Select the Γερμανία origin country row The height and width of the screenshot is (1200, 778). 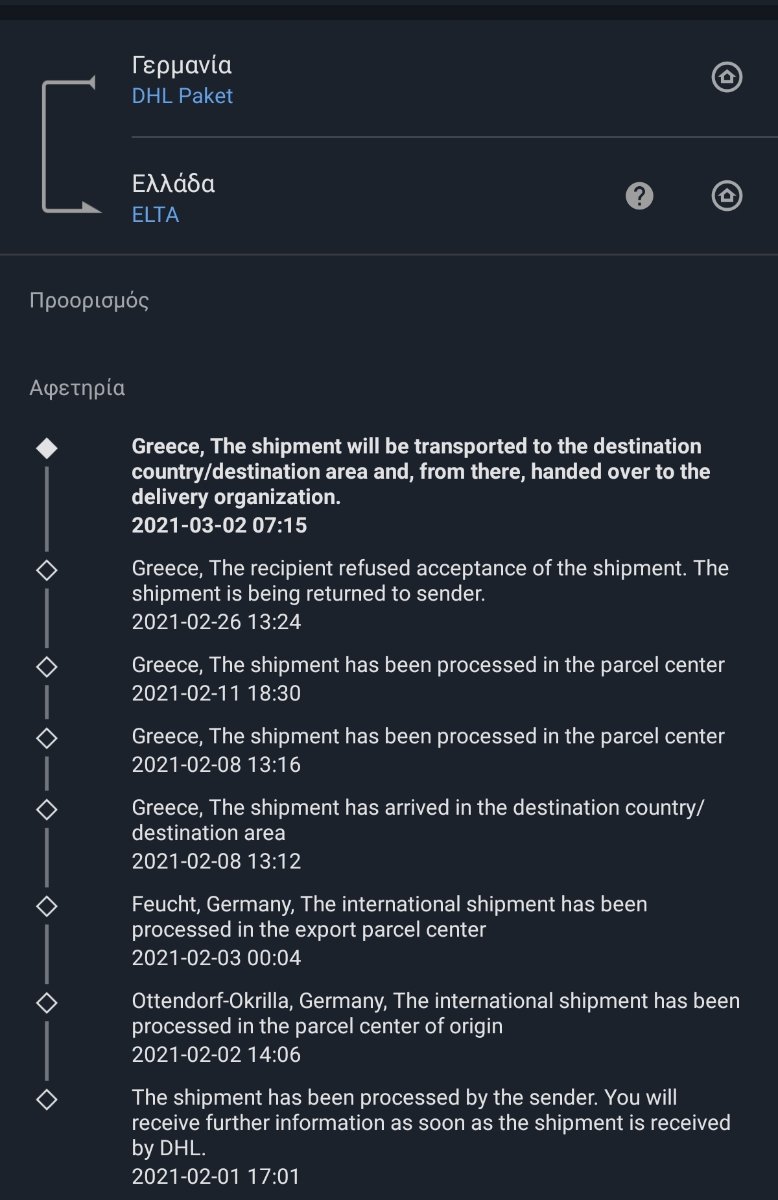pyautogui.click(x=389, y=79)
